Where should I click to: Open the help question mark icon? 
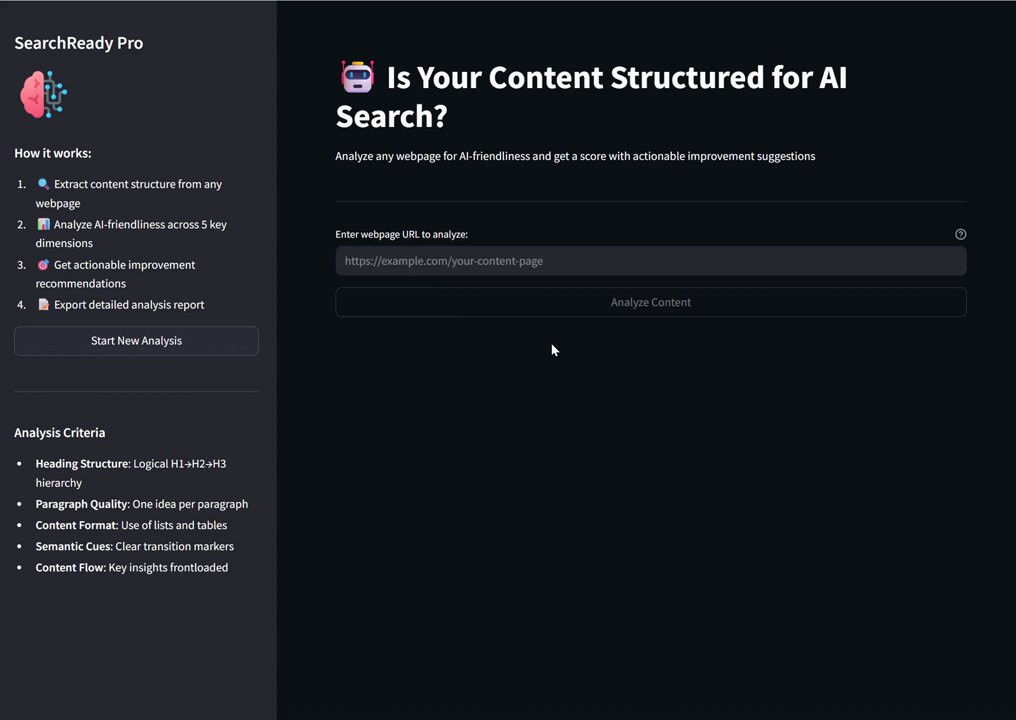click(x=960, y=235)
